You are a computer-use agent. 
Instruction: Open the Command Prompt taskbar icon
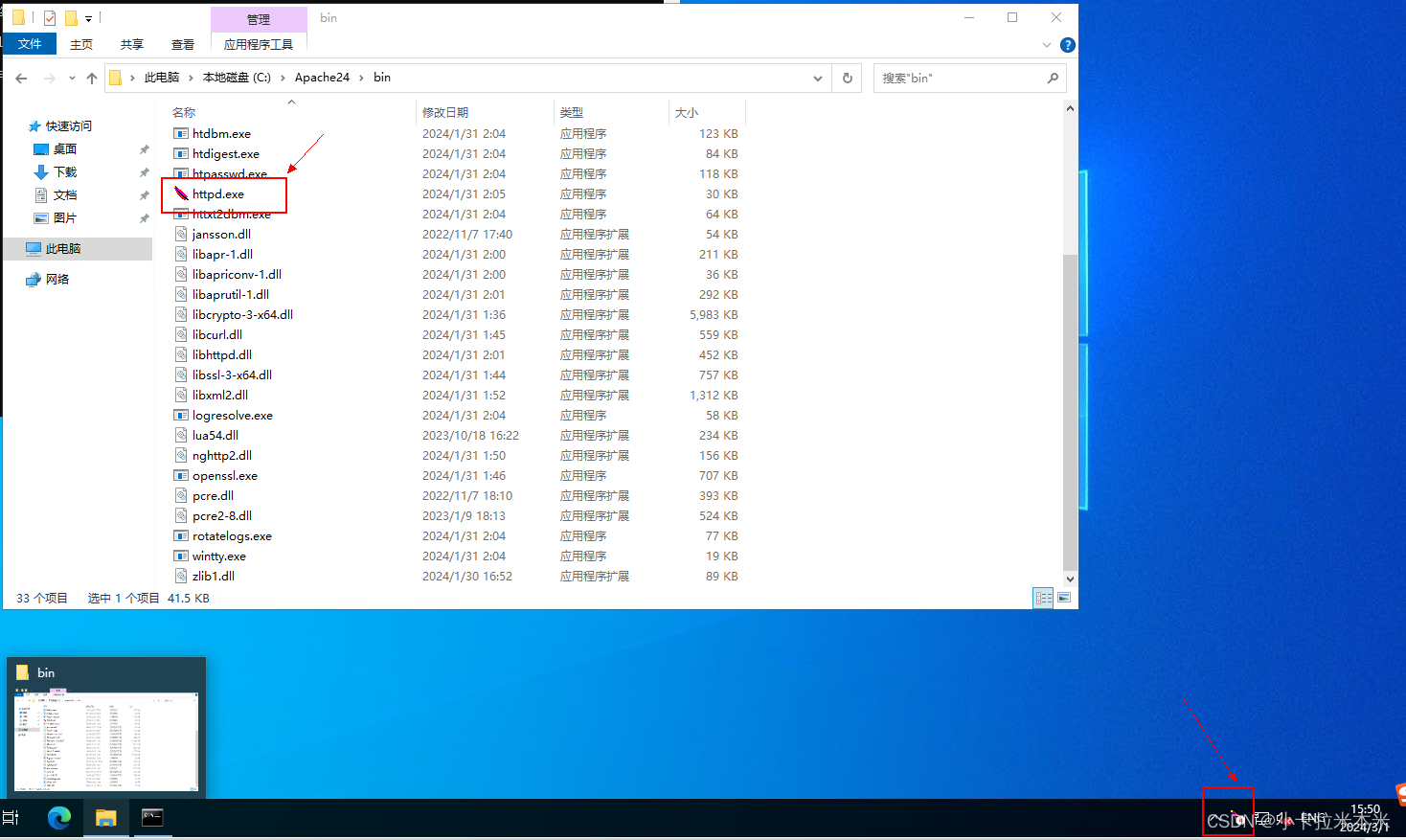pyautogui.click(x=151, y=818)
